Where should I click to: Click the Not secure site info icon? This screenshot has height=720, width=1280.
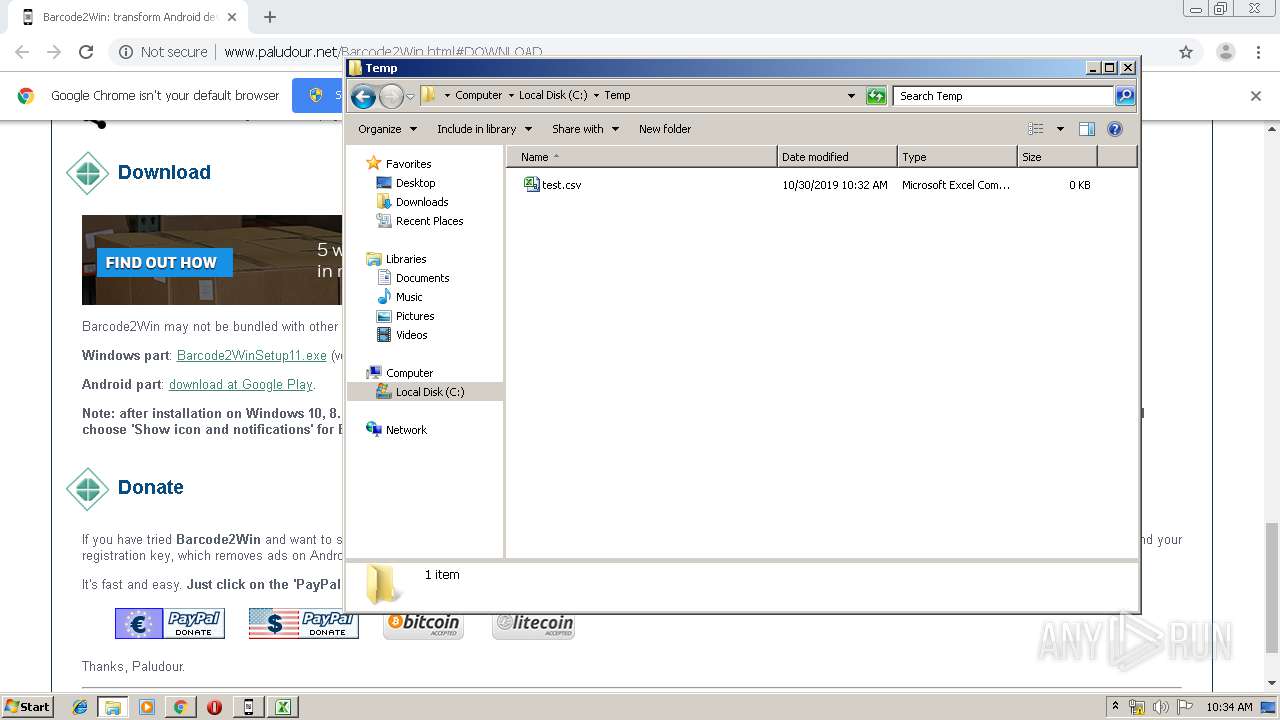pos(126,52)
